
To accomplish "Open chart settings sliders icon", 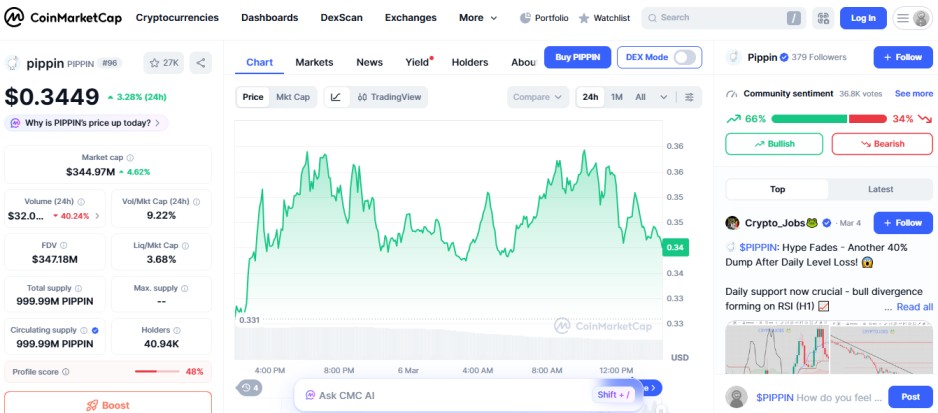I will tap(689, 97).
